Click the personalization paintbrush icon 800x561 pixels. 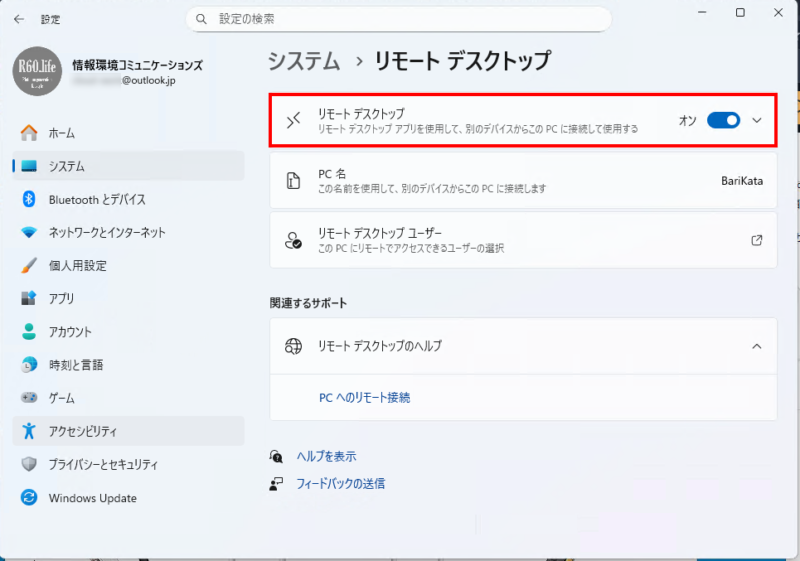(29, 266)
